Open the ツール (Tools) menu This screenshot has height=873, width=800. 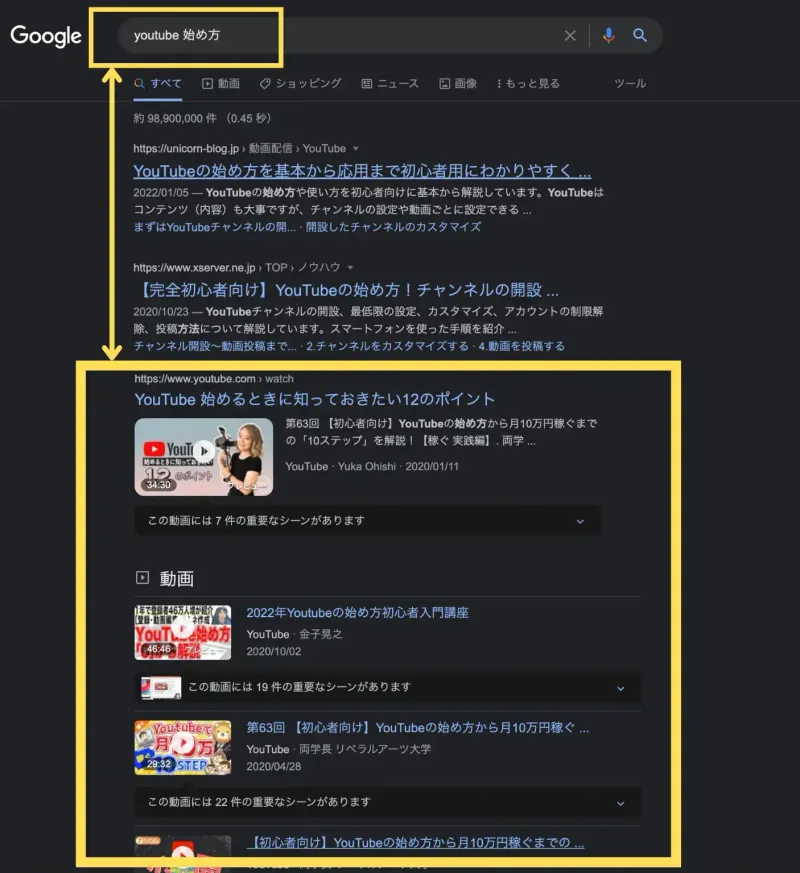click(629, 84)
